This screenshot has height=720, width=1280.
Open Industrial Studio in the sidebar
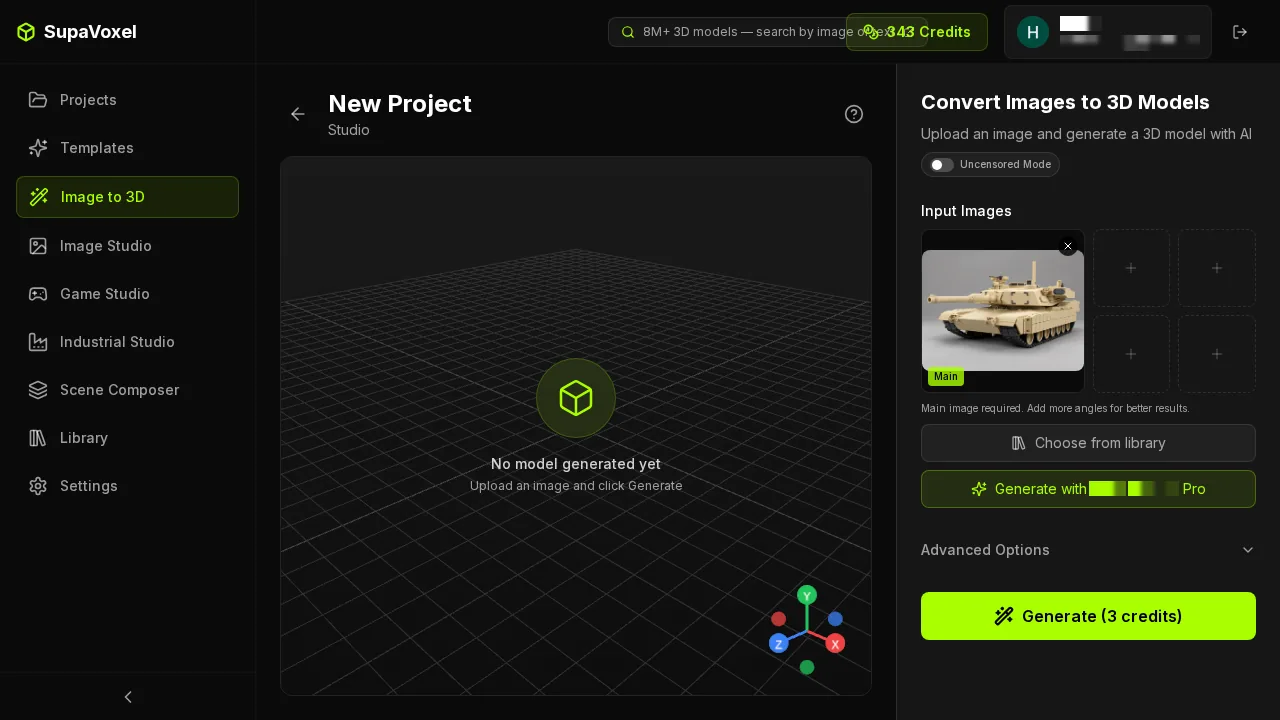coord(127,342)
